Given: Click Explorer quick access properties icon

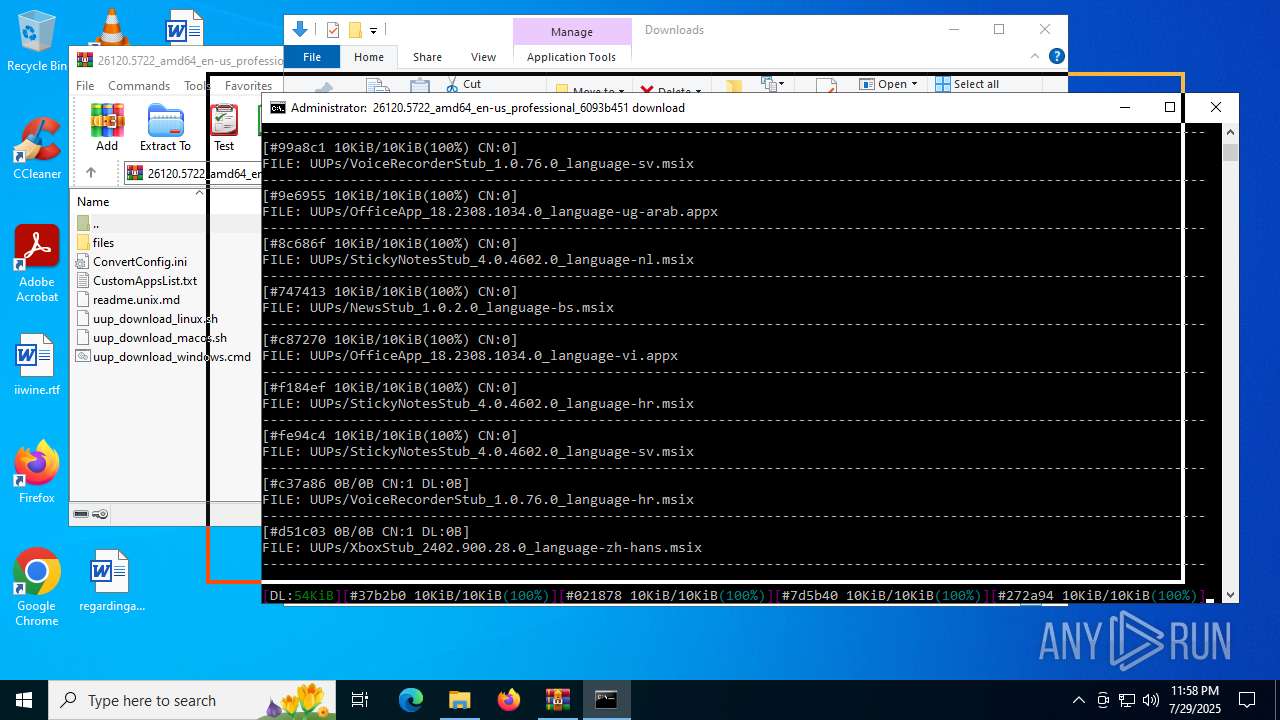Looking at the screenshot, I should point(333,30).
